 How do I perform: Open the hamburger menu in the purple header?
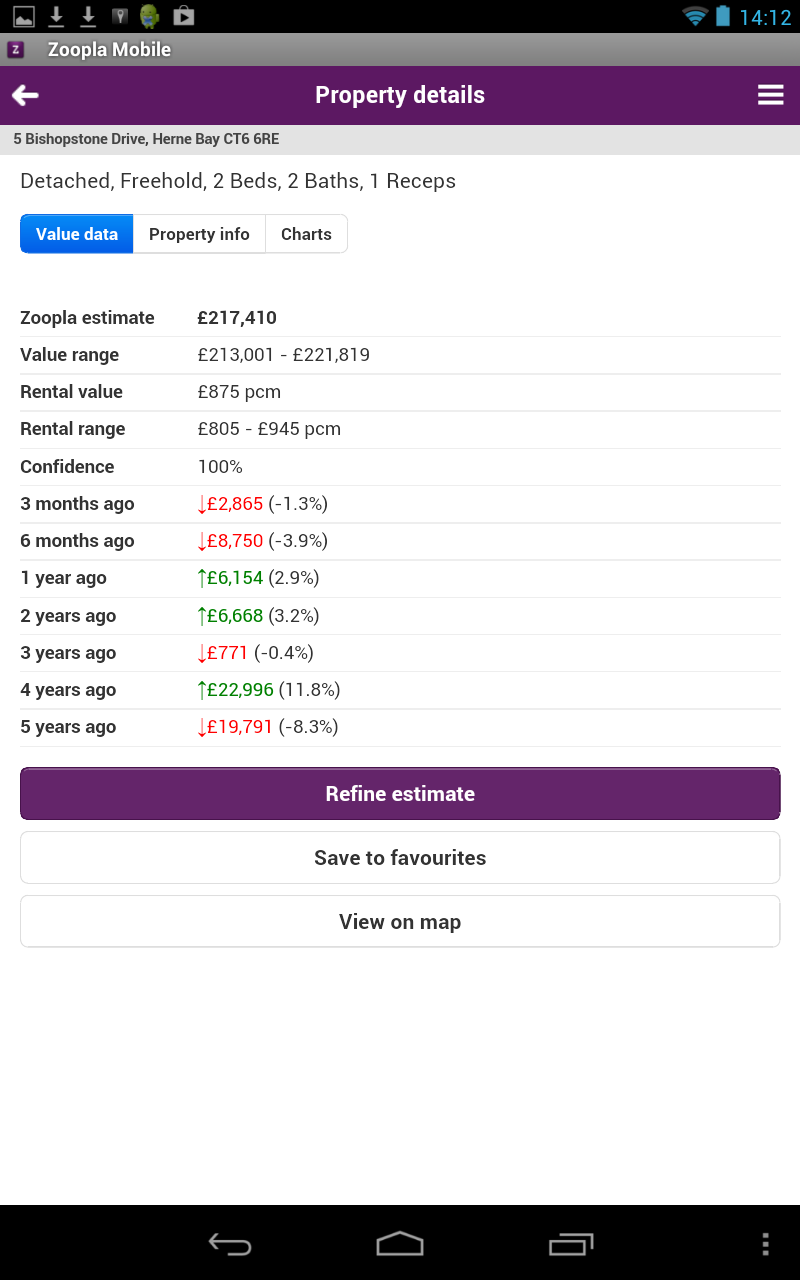pos(770,94)
